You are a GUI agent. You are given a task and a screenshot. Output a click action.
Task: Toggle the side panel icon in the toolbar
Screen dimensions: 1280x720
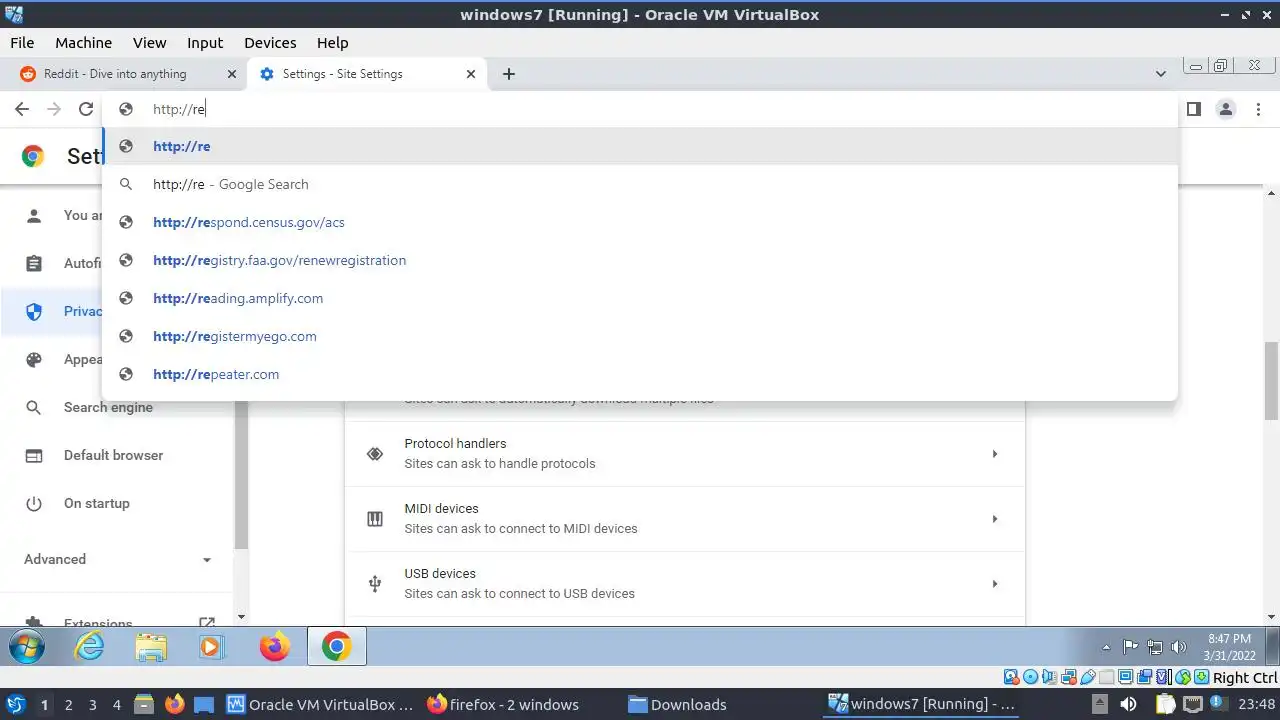pyautogui.click(x=1193, y=109)
